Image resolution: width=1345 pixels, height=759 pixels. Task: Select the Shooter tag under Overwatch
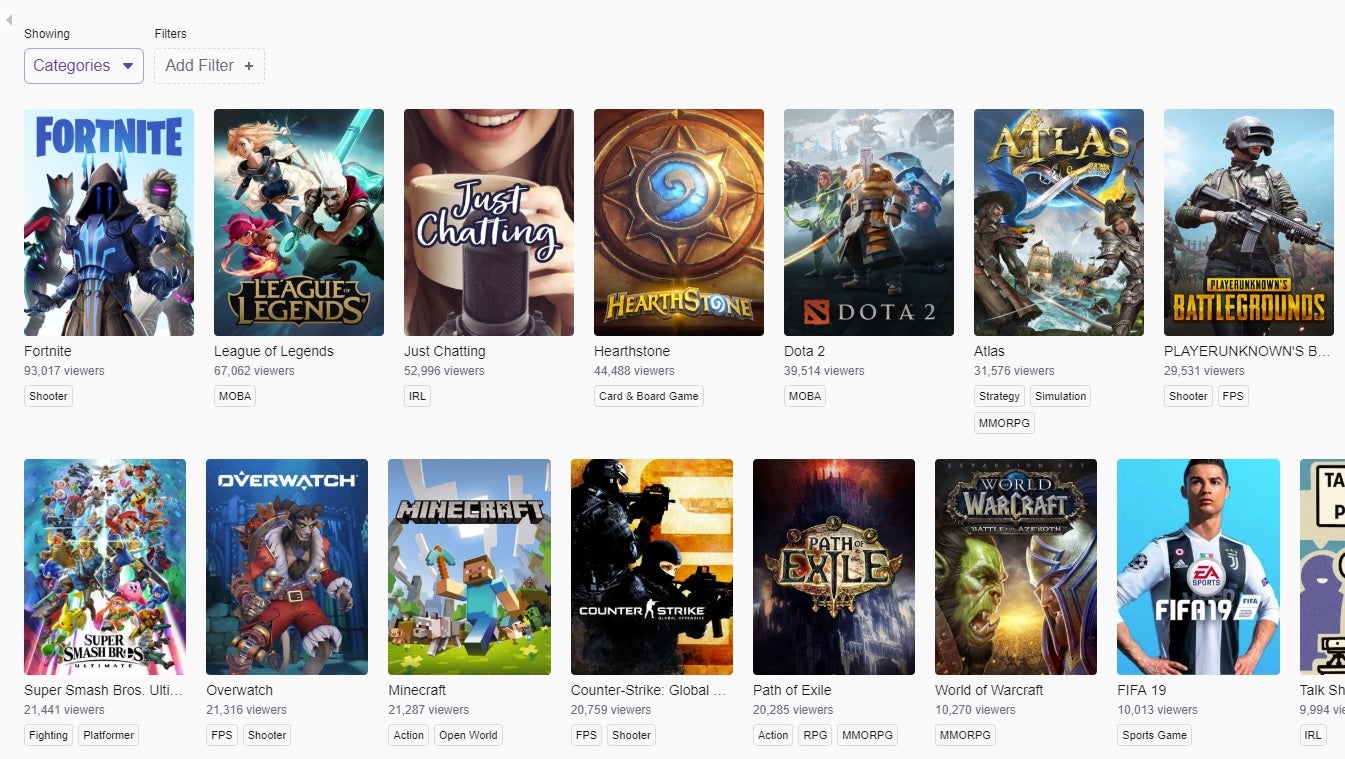click(267, 735)
